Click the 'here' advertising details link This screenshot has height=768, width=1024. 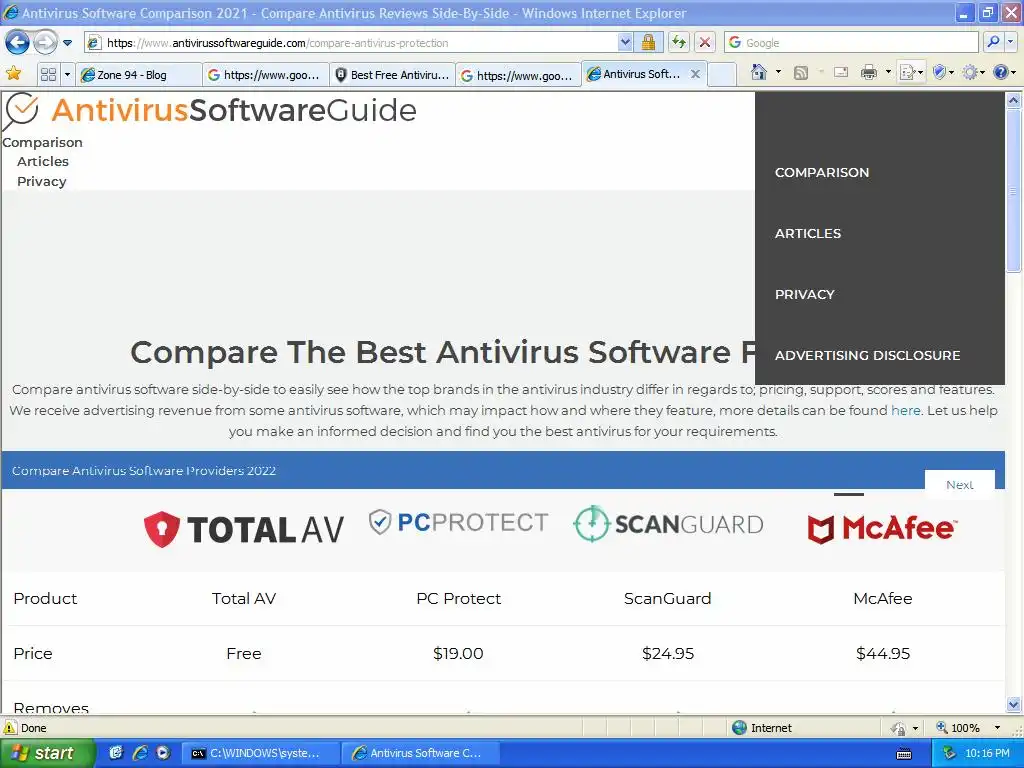point(906,410)
